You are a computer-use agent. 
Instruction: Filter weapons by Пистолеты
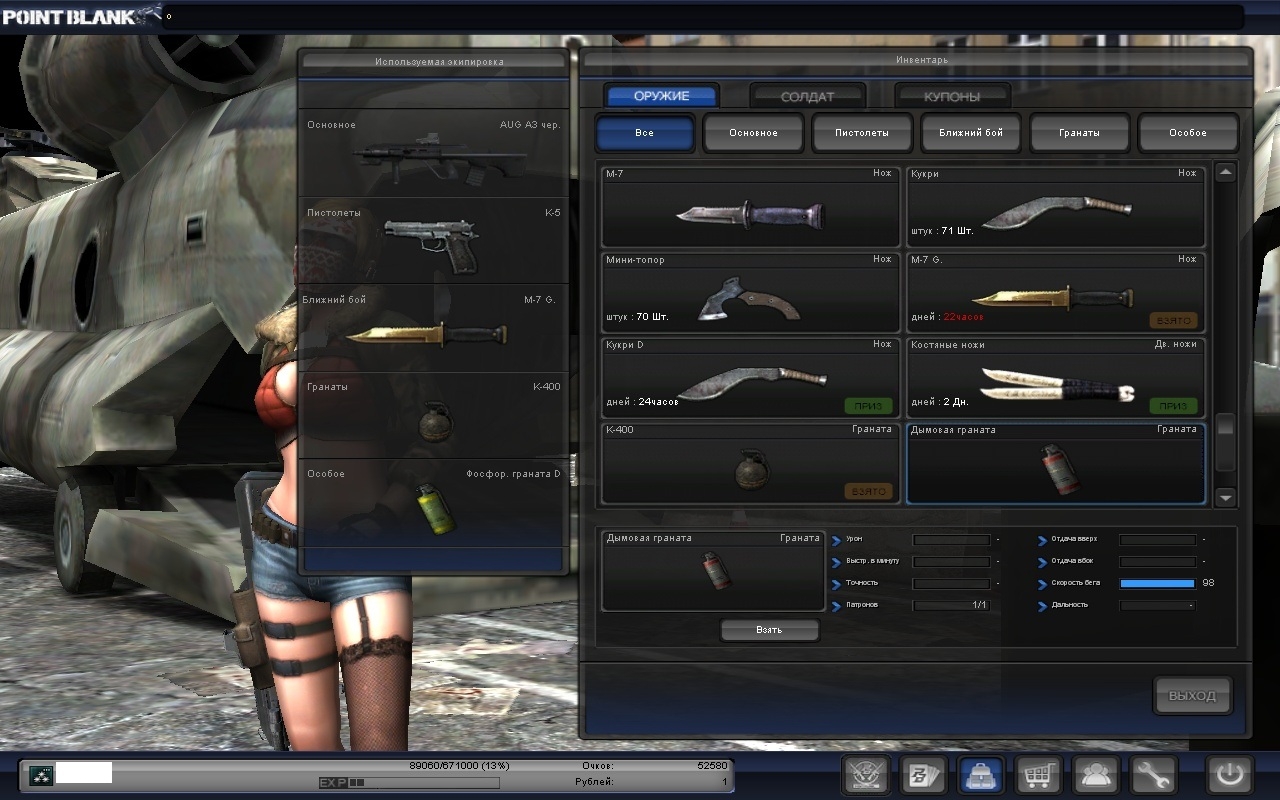click(862, 133)
